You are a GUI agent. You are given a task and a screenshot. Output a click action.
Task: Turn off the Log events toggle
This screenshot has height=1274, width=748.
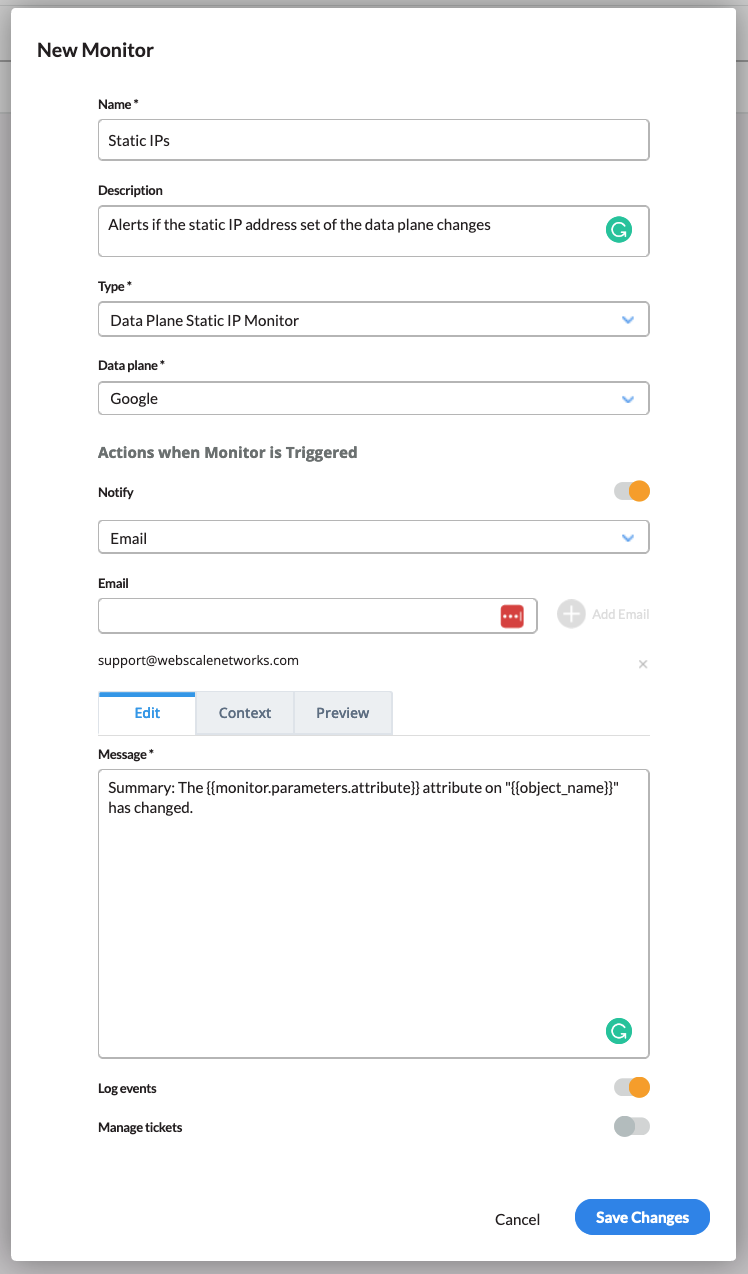point(632,1087)
